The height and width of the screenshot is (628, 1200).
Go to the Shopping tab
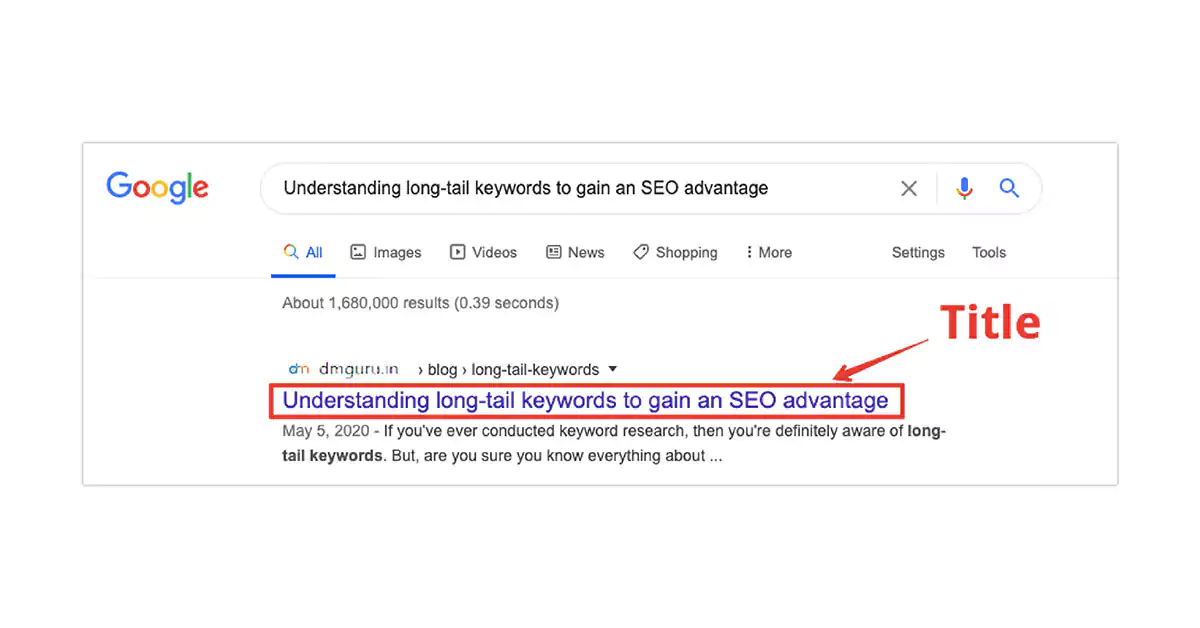tap(675, 253)
